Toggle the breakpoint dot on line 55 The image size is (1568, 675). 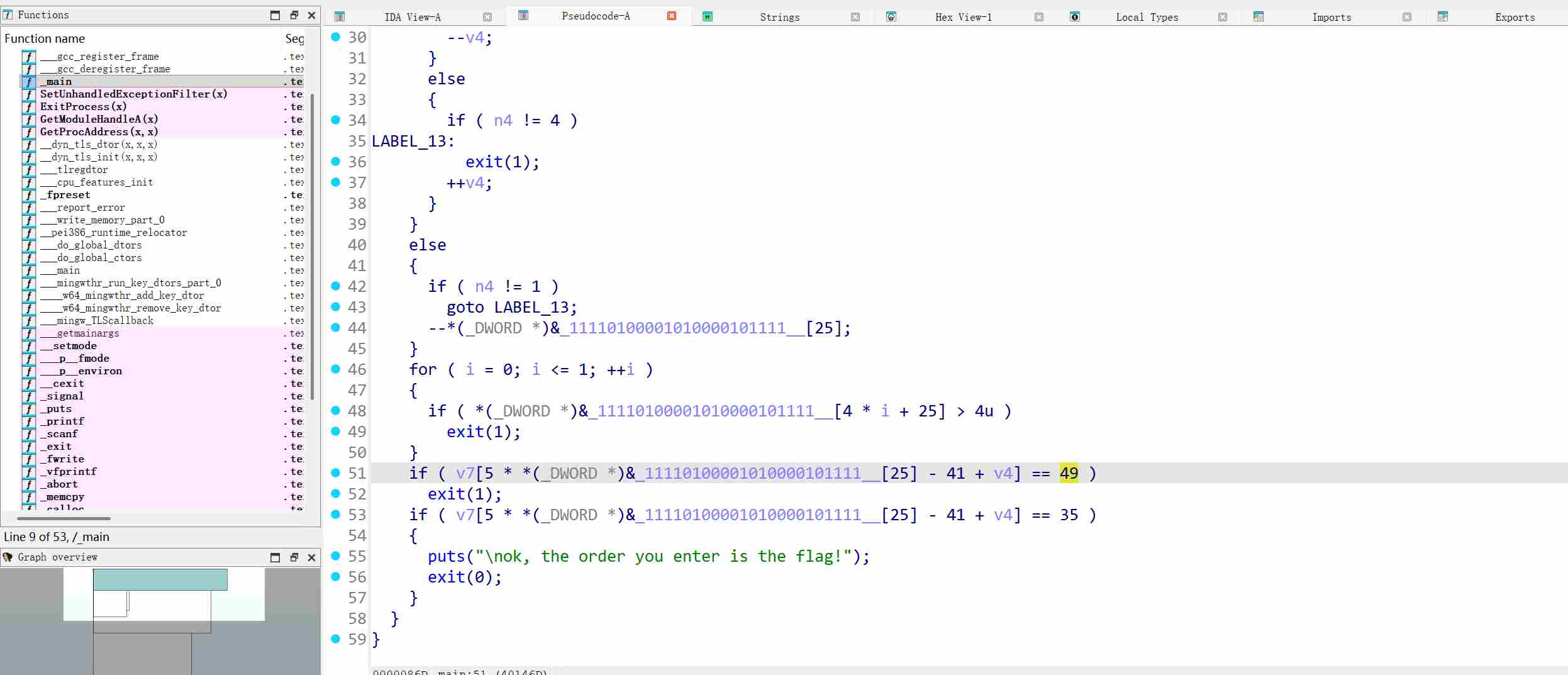click(x=335, y=556)
